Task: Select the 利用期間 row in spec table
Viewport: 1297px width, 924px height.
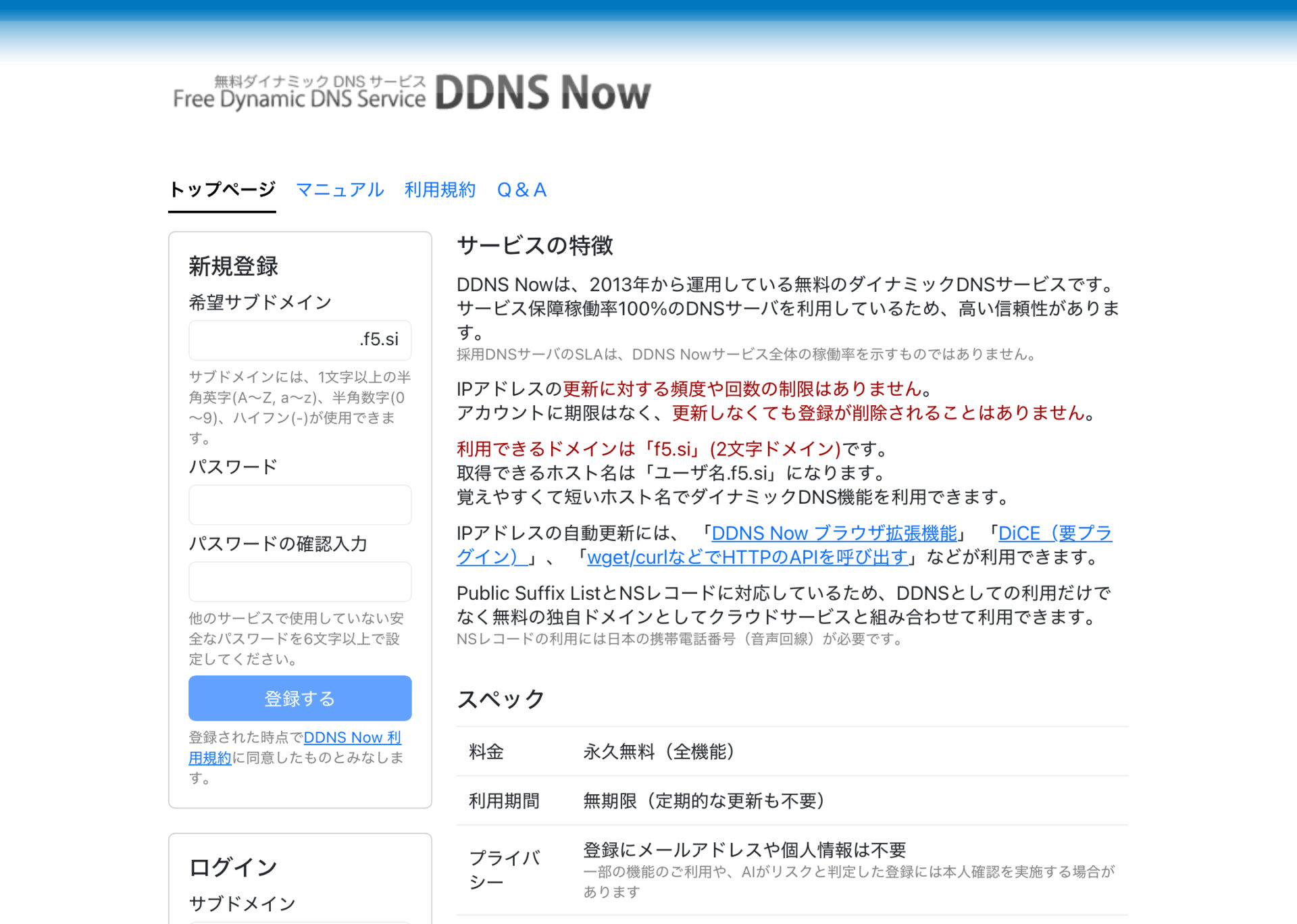Action: pyautogui.click(x=504, y=801)
